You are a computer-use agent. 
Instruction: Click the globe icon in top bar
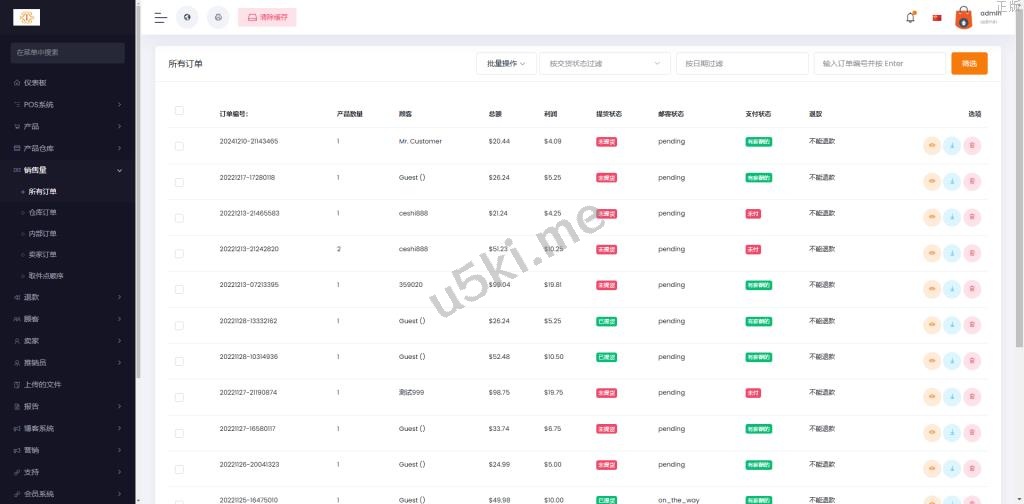pos(187,17)
